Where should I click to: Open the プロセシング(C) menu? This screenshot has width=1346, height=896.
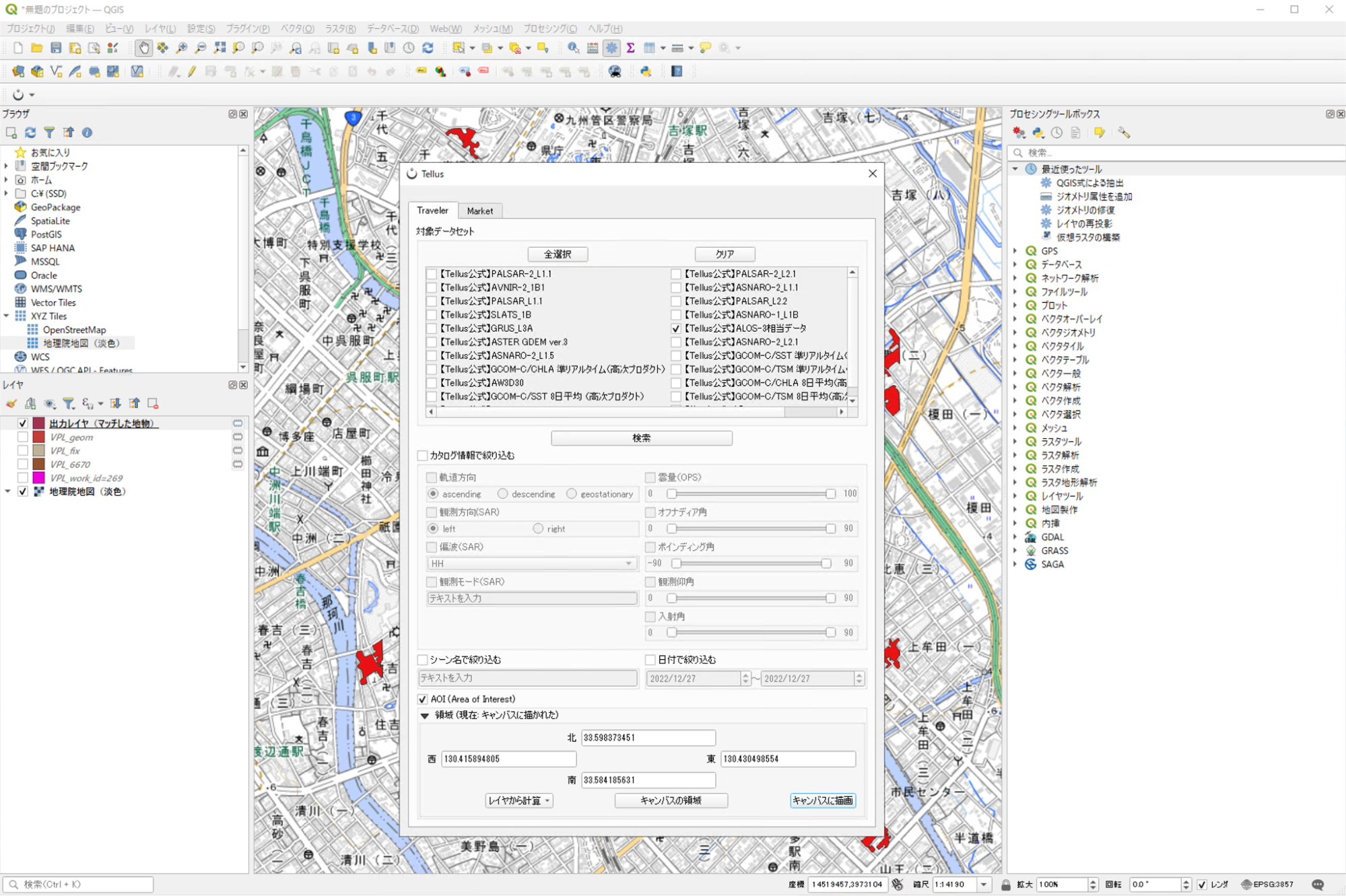[550, 29]
